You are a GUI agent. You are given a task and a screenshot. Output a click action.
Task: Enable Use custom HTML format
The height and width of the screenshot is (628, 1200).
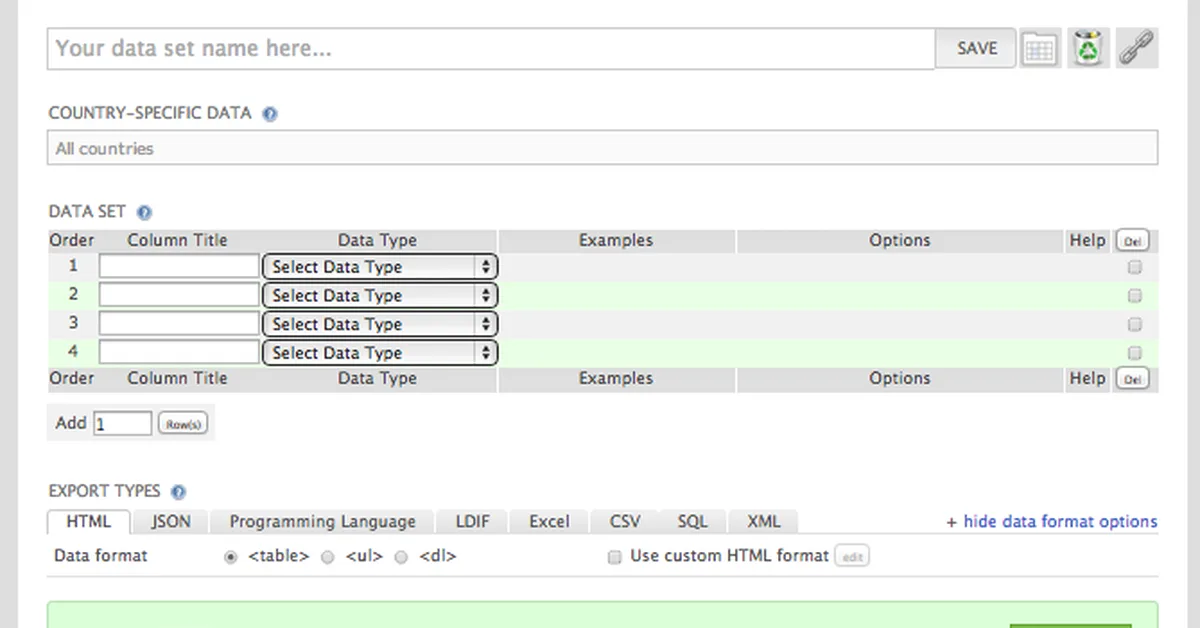tap(614, 556)
